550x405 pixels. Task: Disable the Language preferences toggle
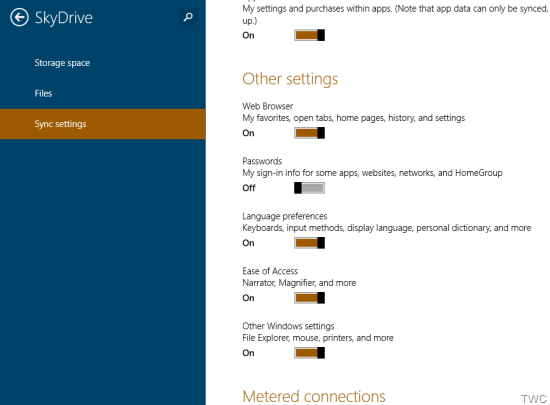coord(309,243)
